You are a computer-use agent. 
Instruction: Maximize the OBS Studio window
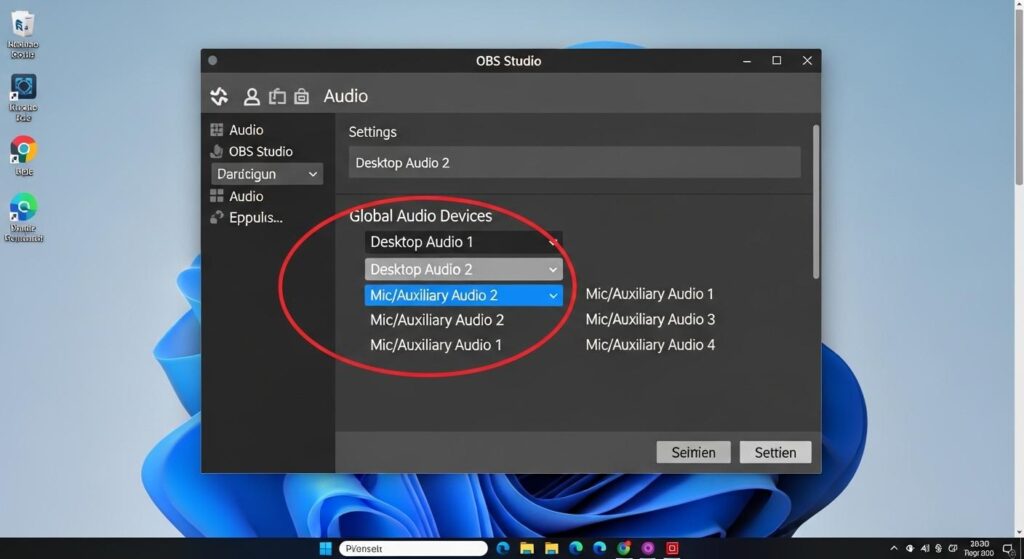(776, 61)
